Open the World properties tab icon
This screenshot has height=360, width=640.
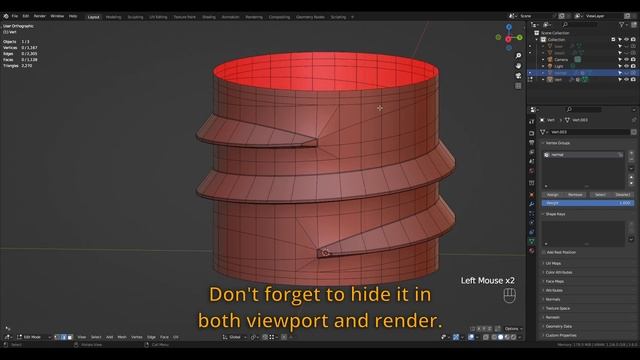pyautogui.click(x=531, y=171)
